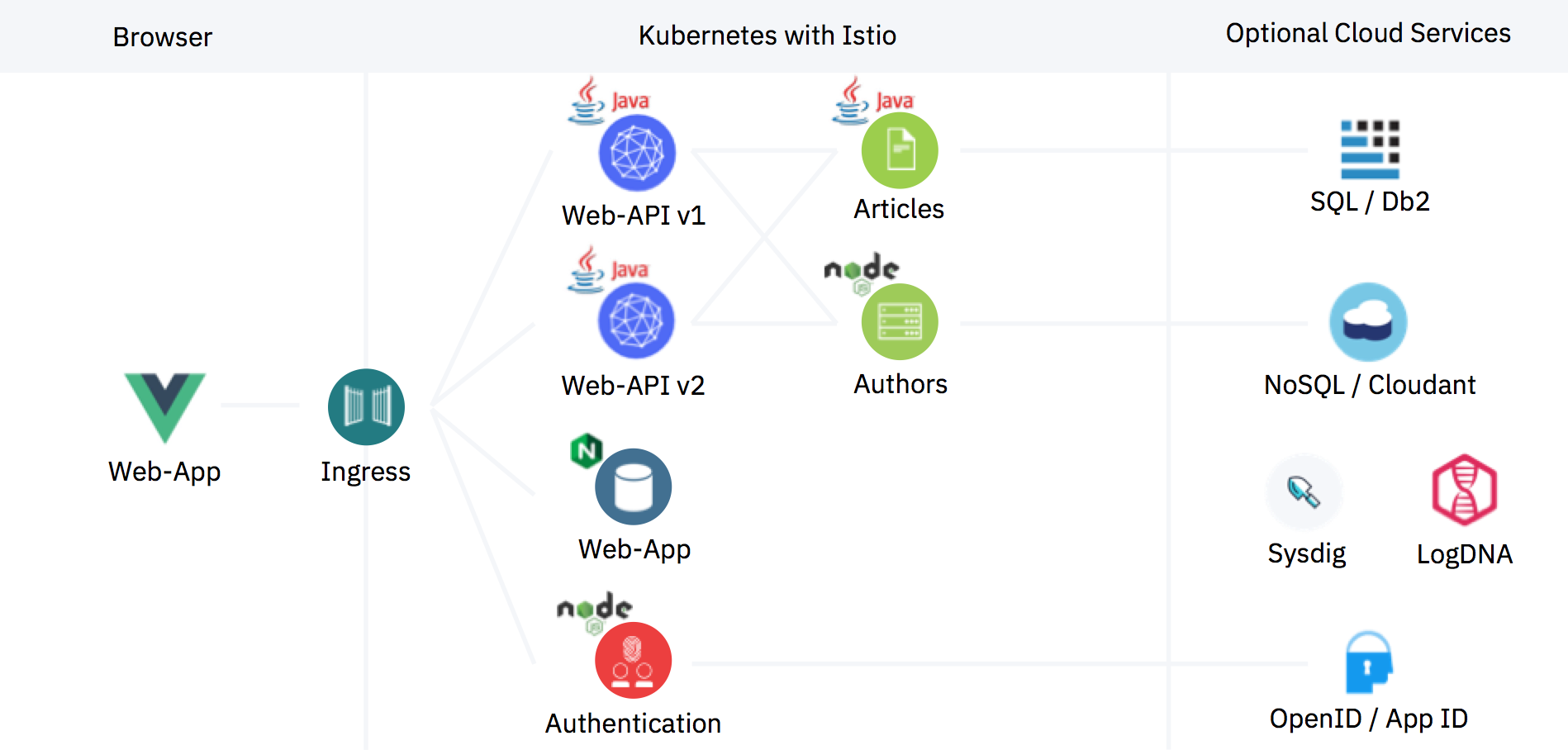Select the green Articles document icon
Image resolution: width=1568 pixels, height=750 pixels.
click(900, 150)
